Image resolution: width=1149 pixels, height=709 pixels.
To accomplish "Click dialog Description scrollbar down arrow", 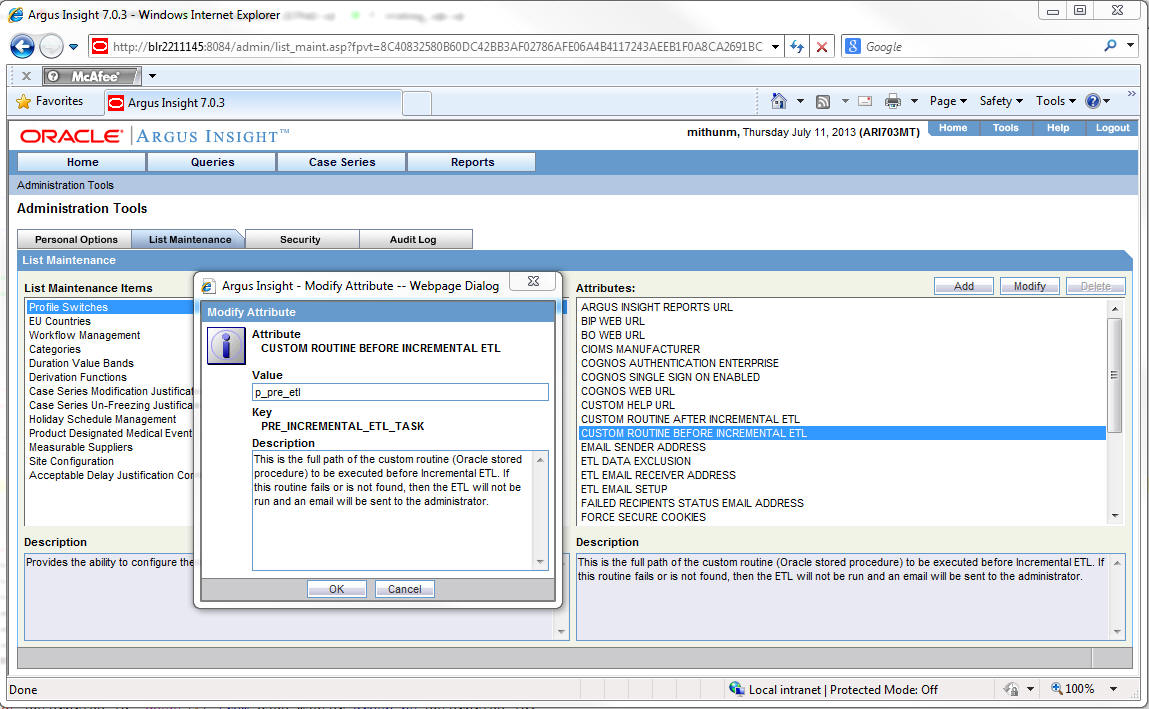I will pyautogui.click(x=540, y=562).
